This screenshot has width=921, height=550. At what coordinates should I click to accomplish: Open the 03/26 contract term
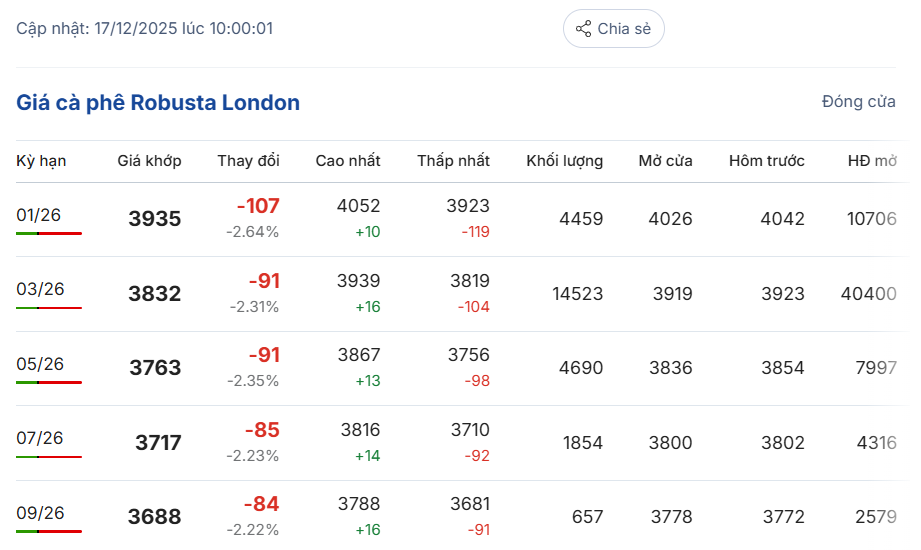[40, 289]
